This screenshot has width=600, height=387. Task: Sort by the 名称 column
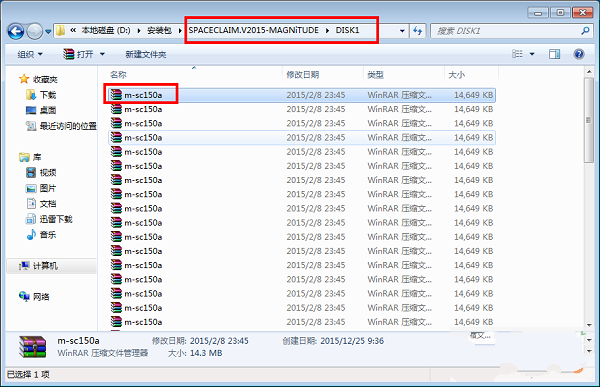tap(118, 75)
